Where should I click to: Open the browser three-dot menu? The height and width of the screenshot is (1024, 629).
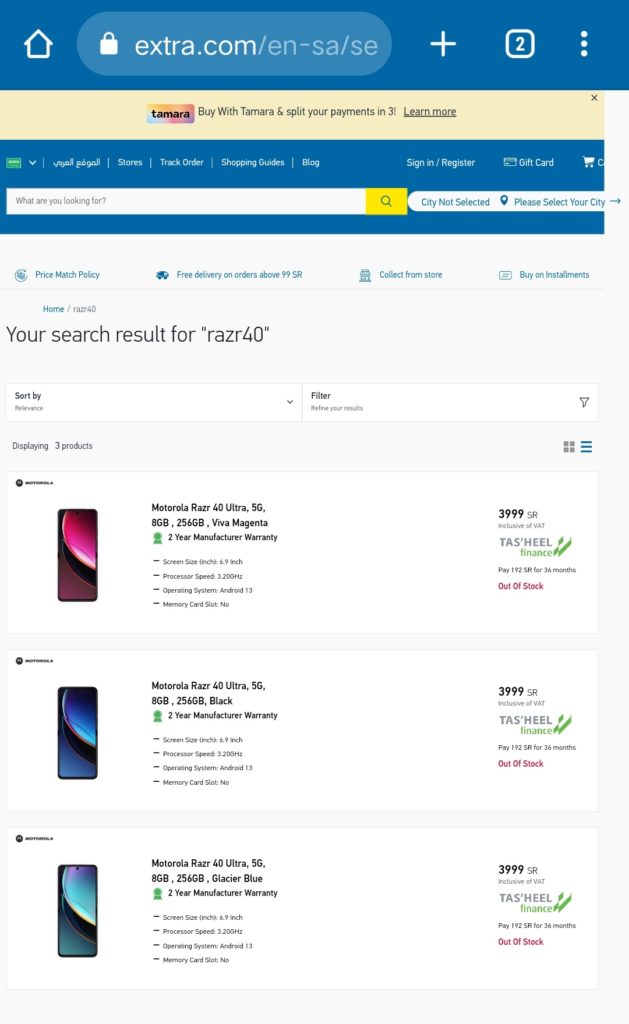click(584, 44)
